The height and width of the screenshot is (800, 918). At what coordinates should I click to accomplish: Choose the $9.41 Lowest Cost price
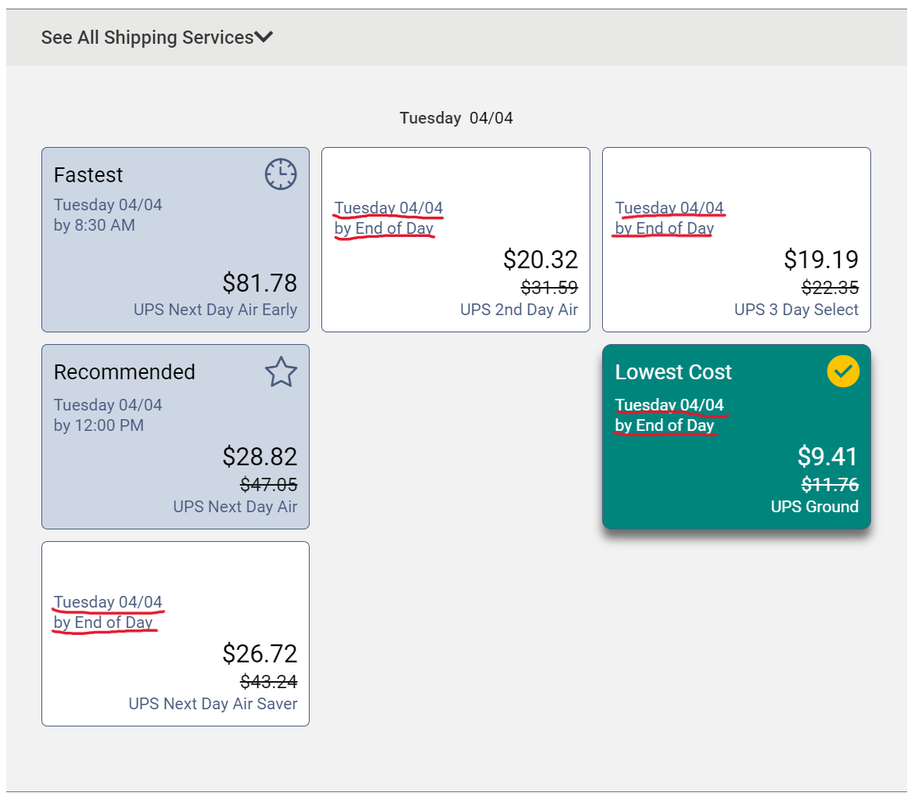pos(828,456)
